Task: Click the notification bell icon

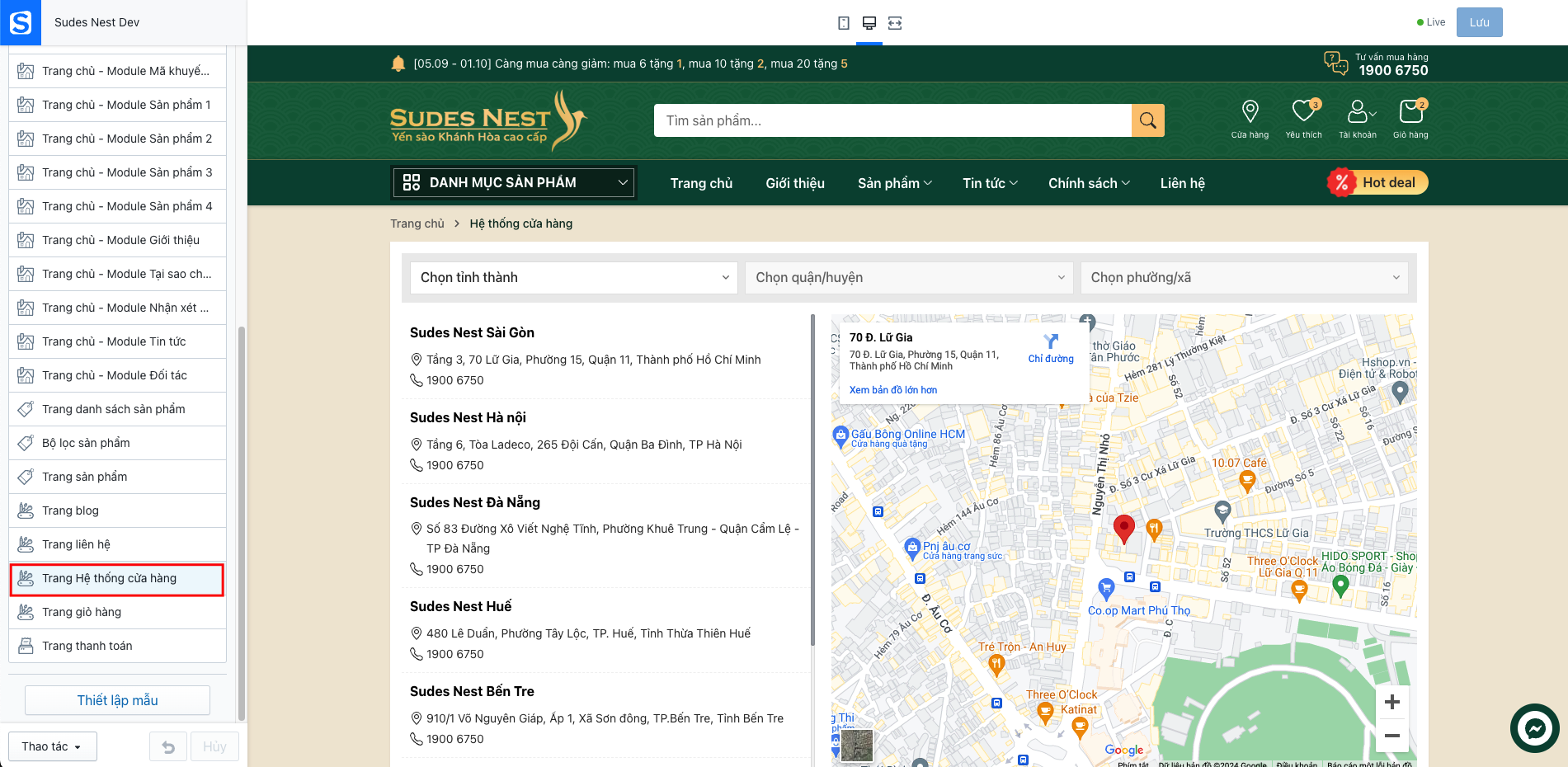Action: point(398,64)
